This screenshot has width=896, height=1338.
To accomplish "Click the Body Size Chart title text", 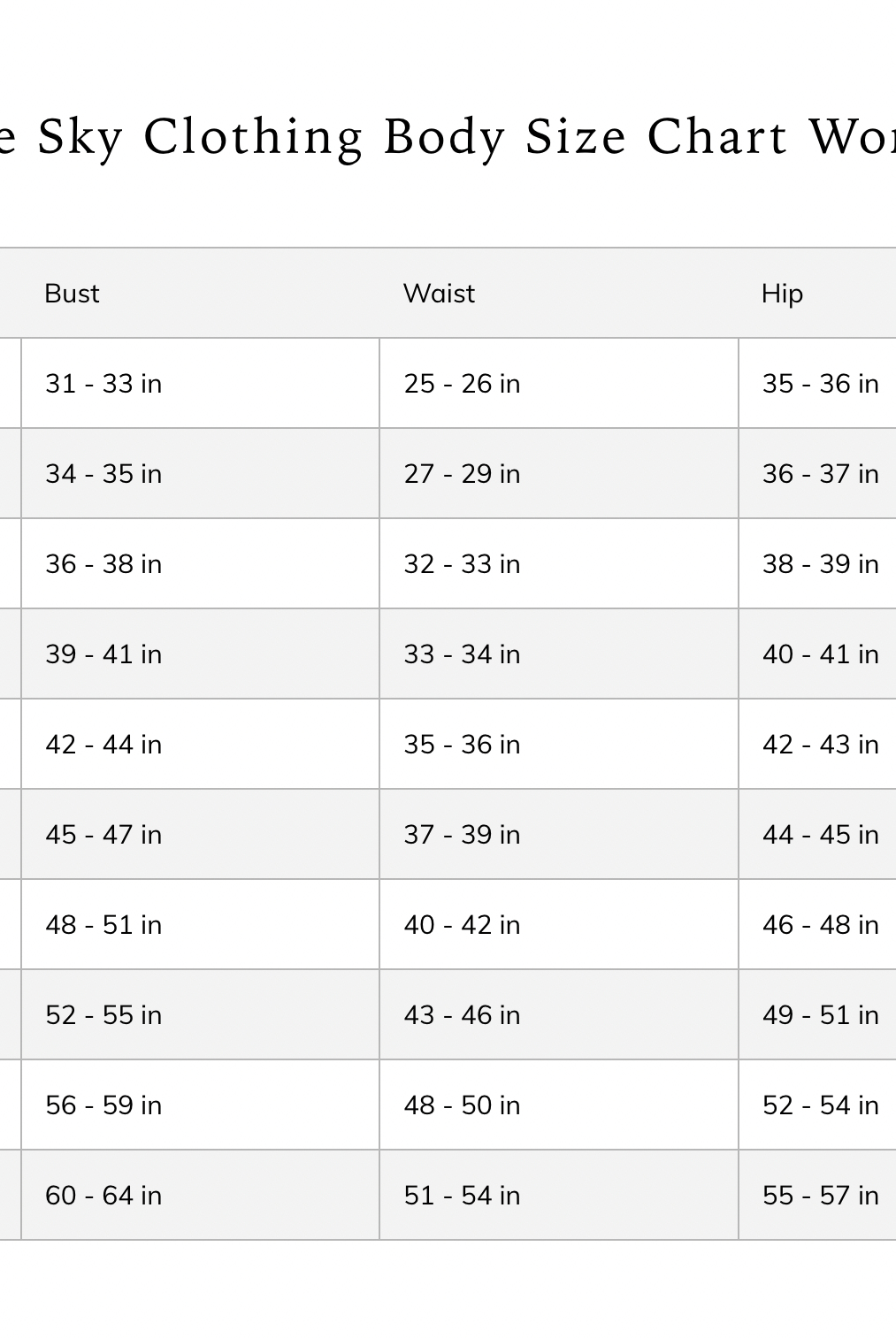I will 448,138.
